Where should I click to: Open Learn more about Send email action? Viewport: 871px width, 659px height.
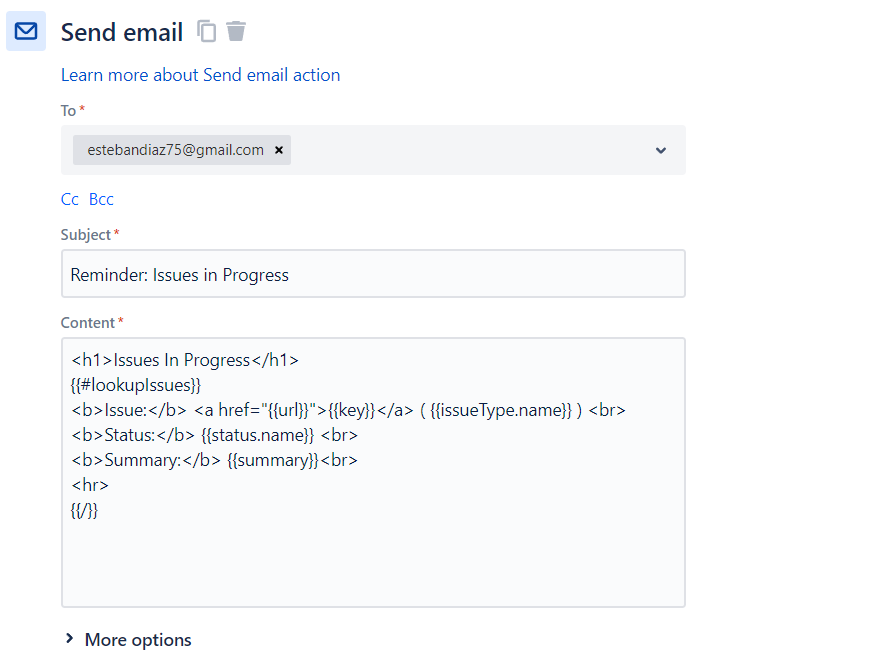(x=200, y=75)
